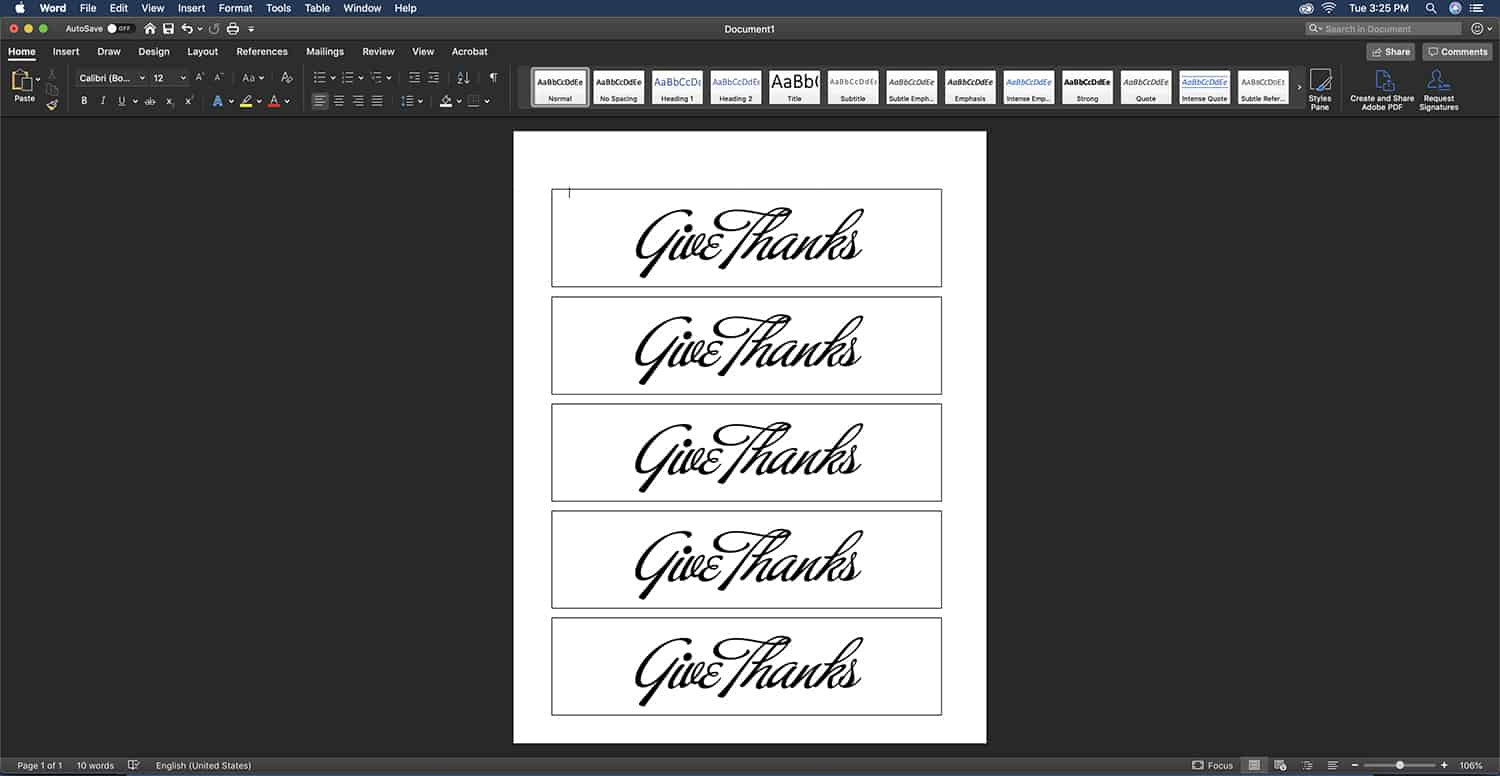This screenshot has width=1500, height=776.
Task: Toggle bold formatting
Action: [84, 100]
